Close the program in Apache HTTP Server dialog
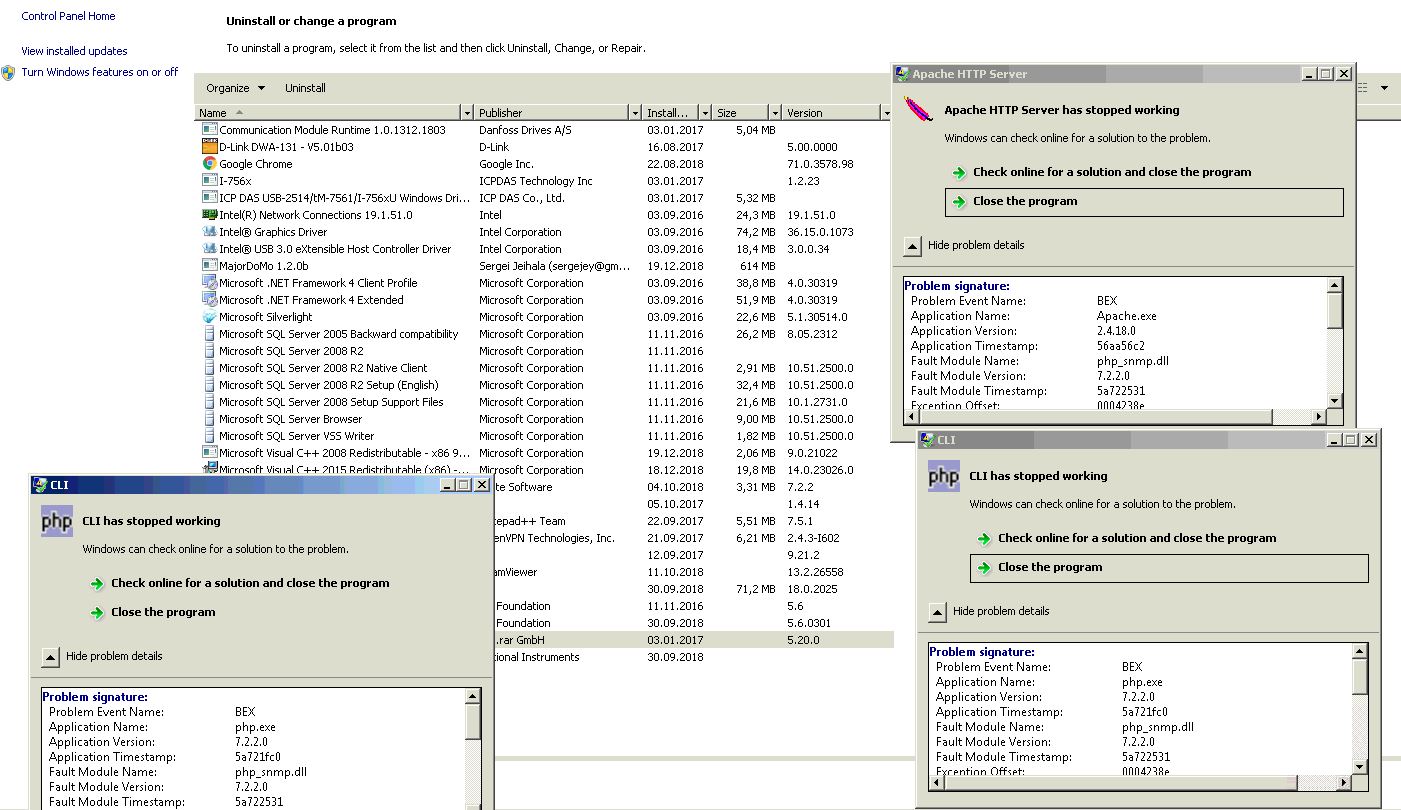 [1025, 201]
